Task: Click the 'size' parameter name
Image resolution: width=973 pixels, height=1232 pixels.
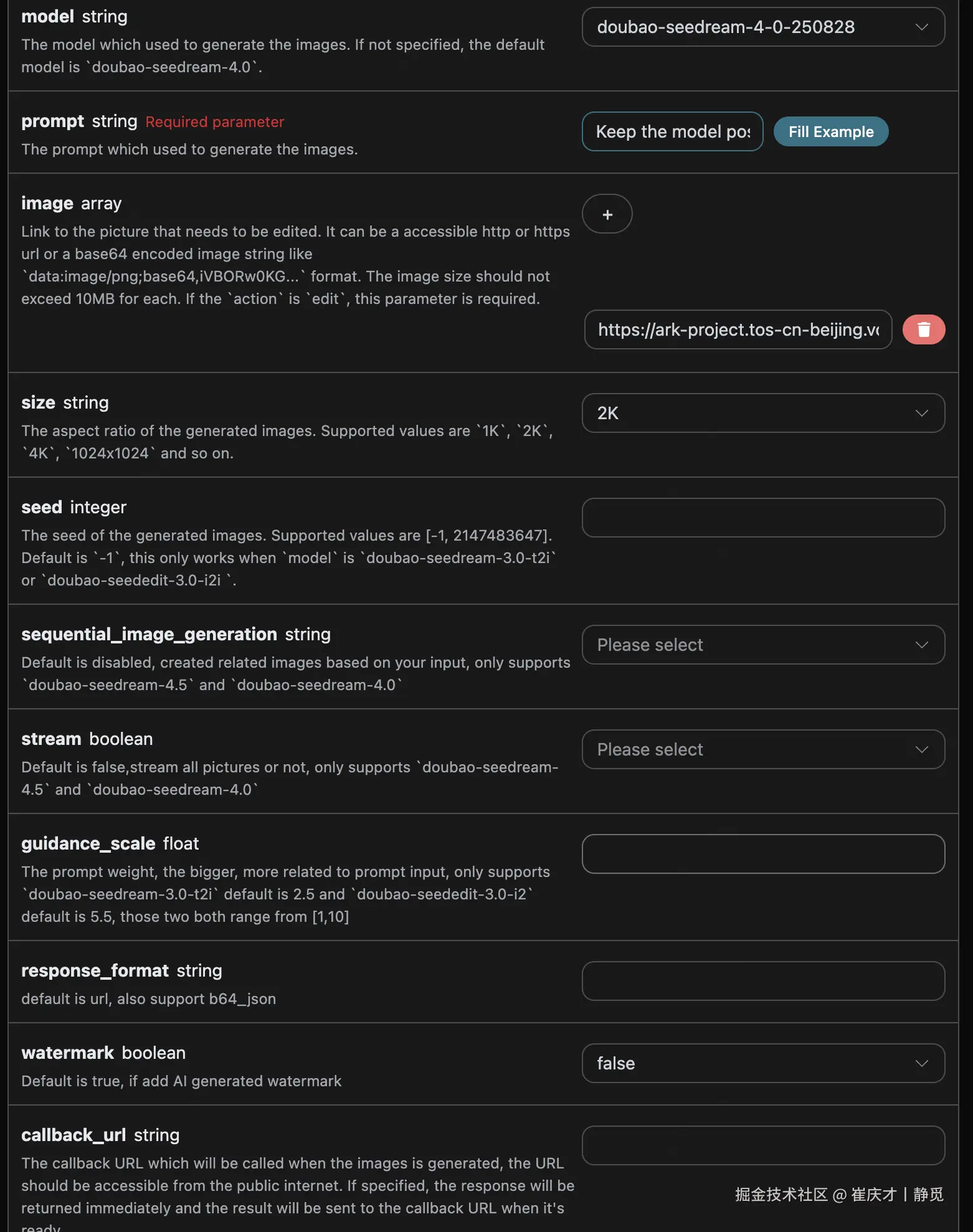Action: (39, 403)
